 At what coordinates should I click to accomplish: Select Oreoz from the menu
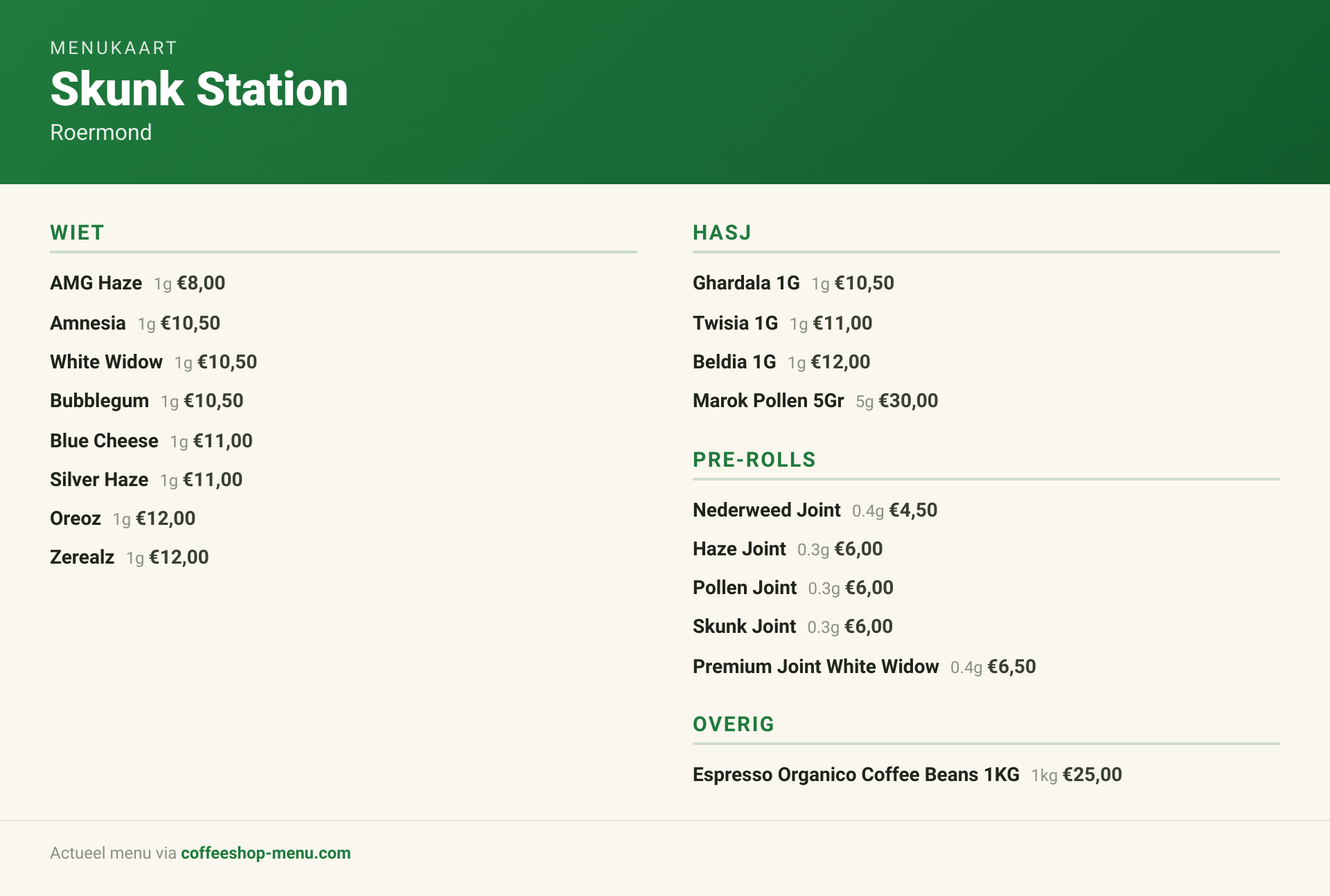click(x=123, y=519)
